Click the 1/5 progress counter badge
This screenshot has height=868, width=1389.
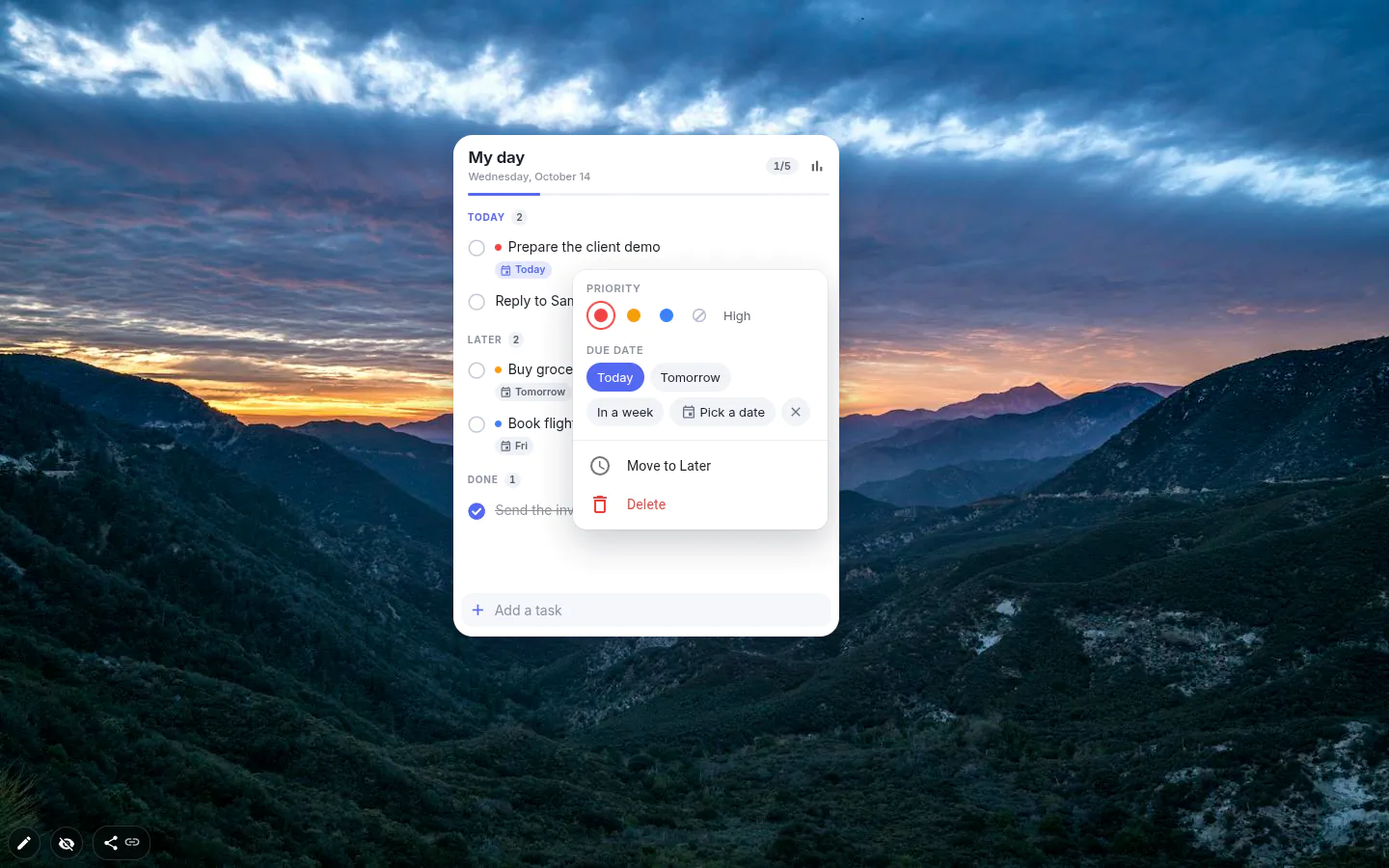782,166
